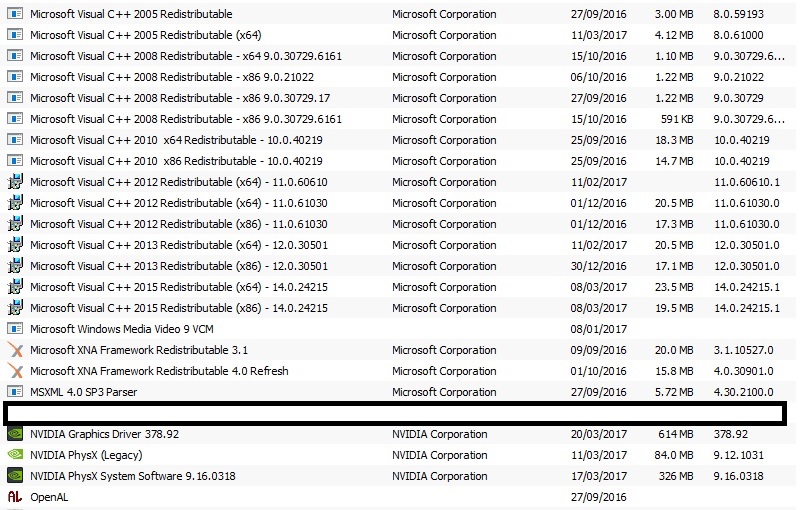Click the NVIDIA PhysX (Legacy) icon
This screenshot has height=510, width=805.
tap(15, 455)
